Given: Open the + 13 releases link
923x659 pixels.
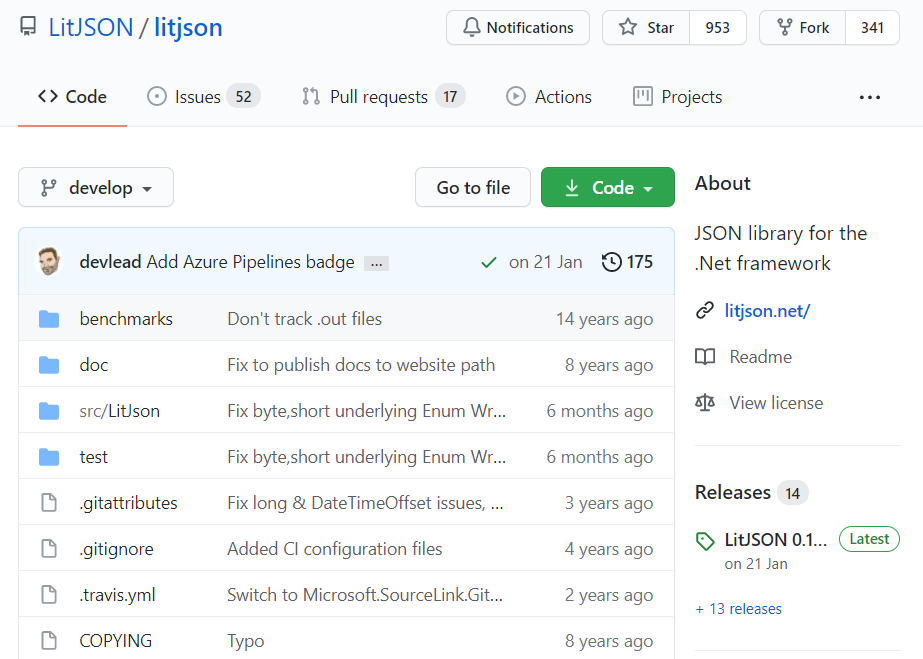Looking at the screenshot, I should pos(738,608).
